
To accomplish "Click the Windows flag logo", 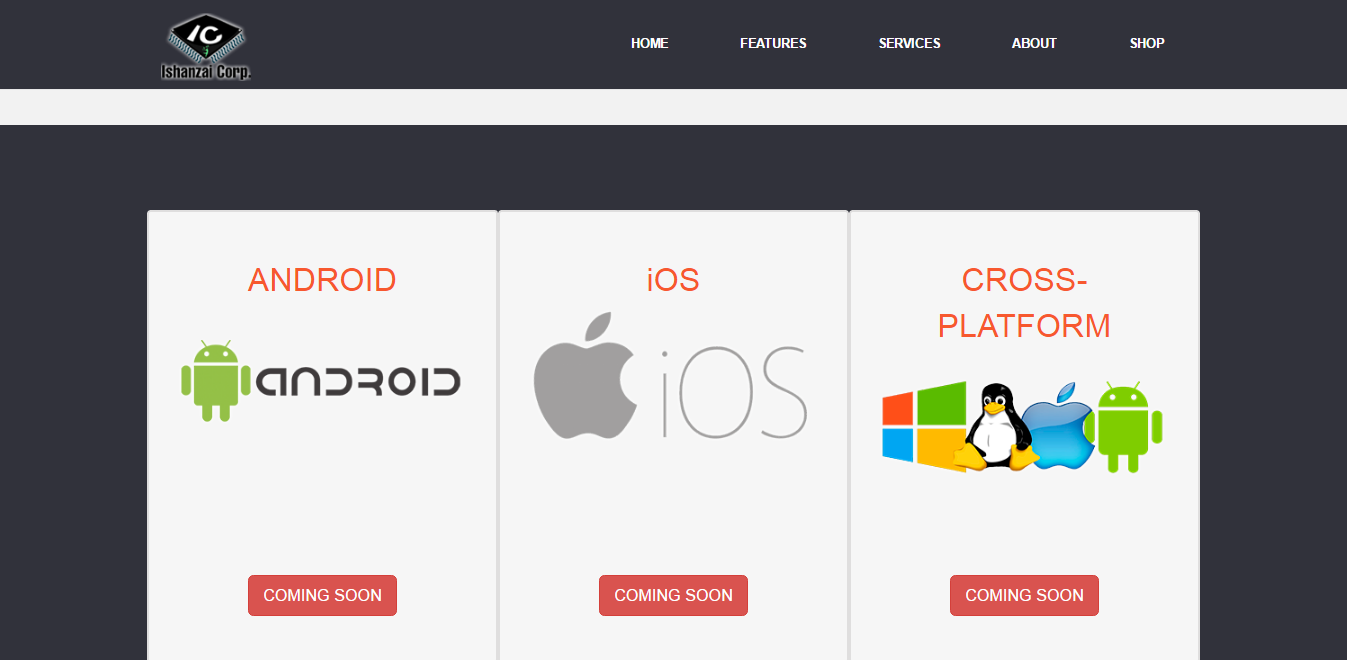I will (x=924, y=426).
